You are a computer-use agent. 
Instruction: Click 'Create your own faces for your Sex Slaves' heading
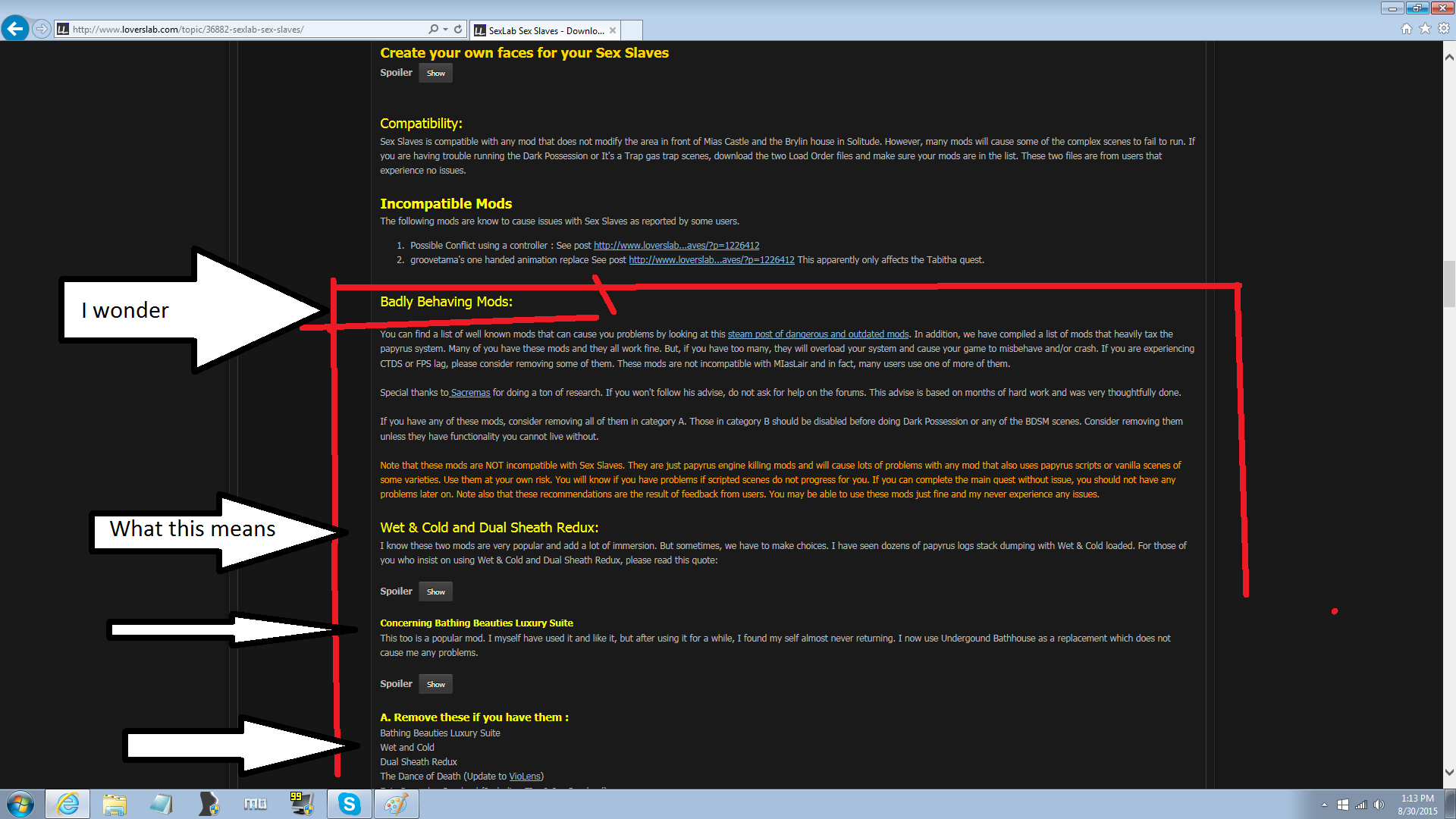click(x=524, y=53)
